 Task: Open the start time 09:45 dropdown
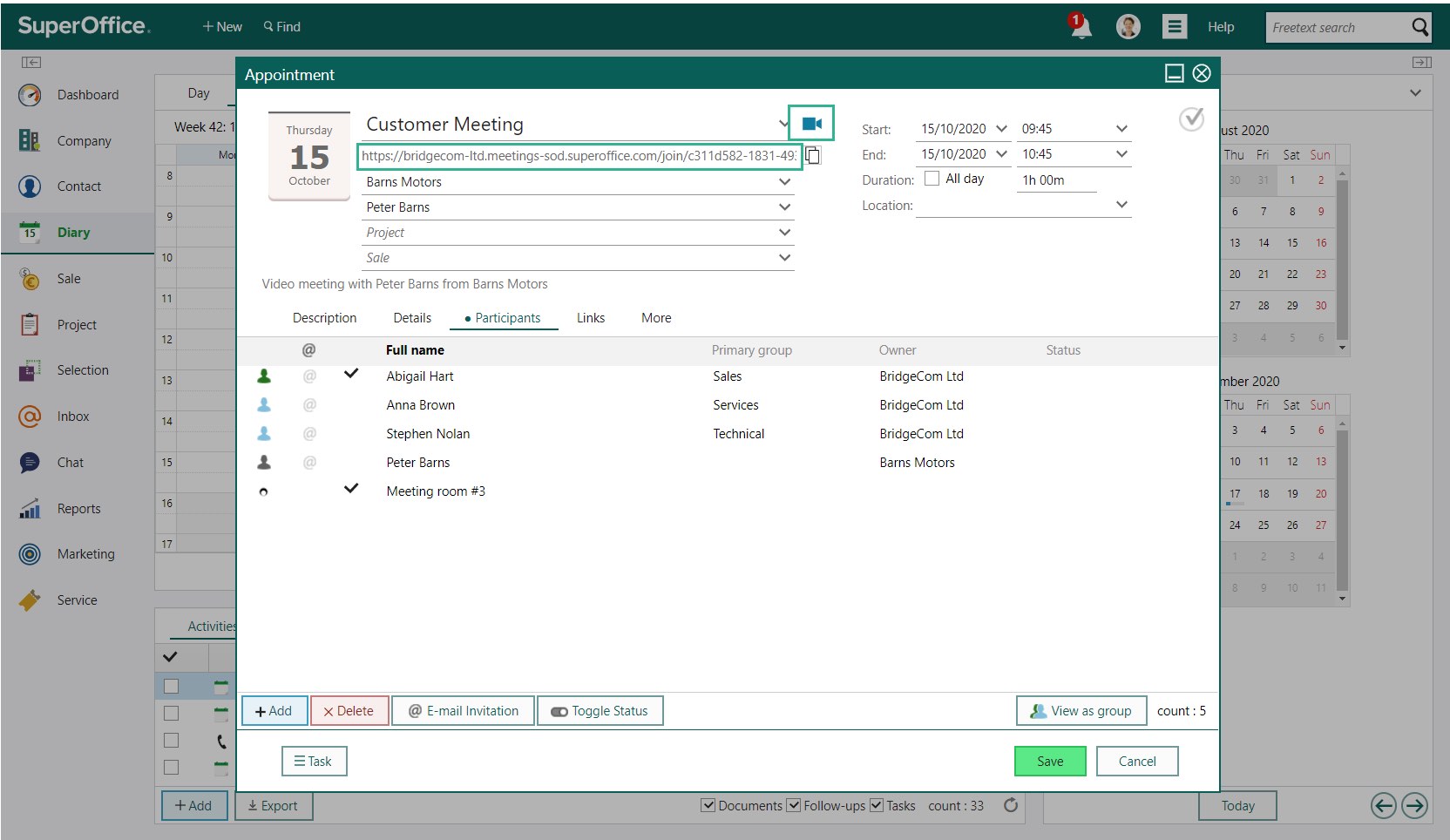[x=1121, y=129]
